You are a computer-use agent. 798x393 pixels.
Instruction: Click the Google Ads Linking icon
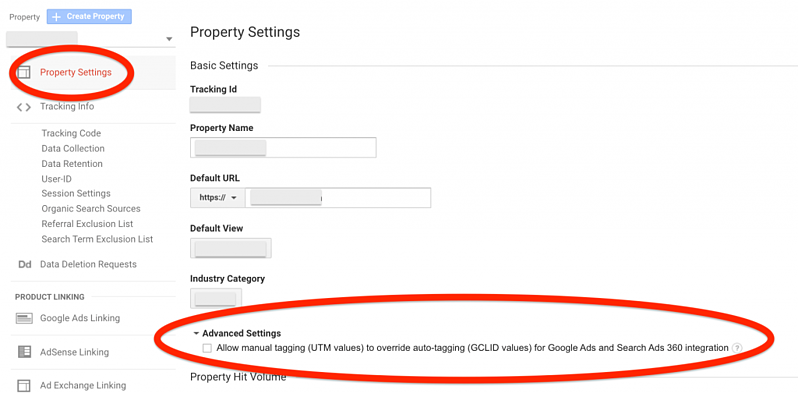click(x=24, y=319)
